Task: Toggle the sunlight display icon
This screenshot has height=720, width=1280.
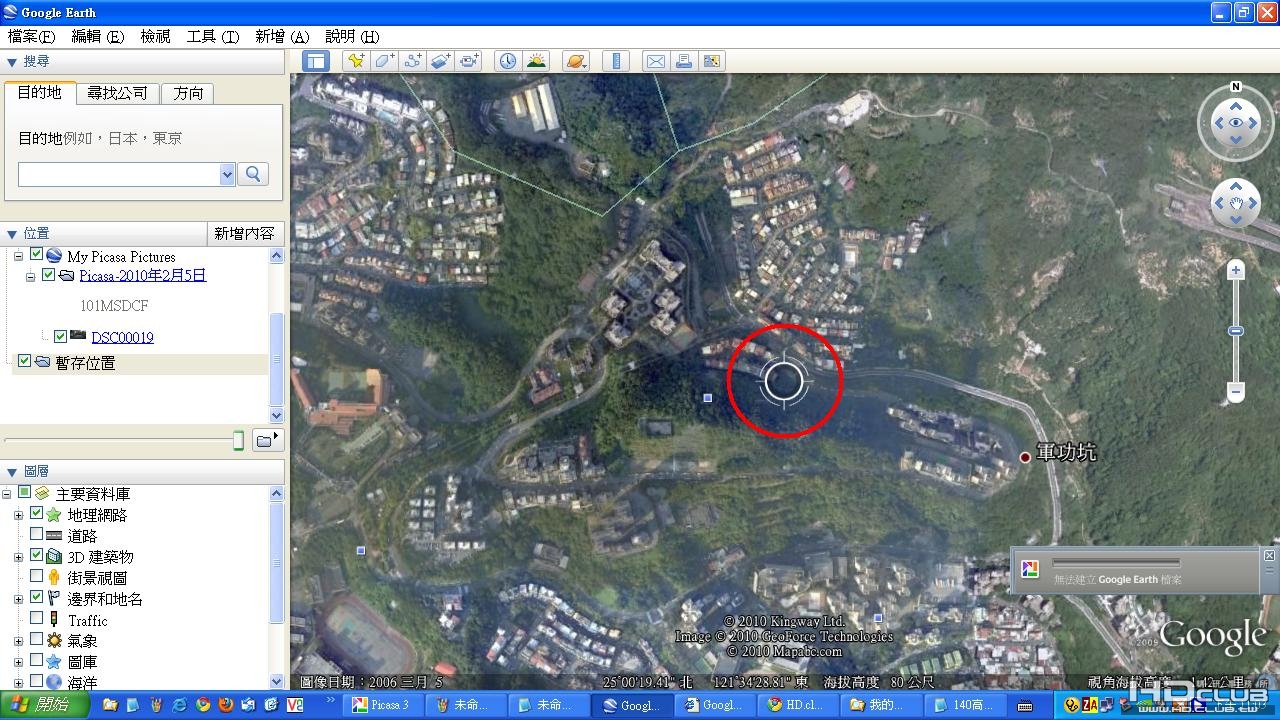Action: (x=537, y=61)
